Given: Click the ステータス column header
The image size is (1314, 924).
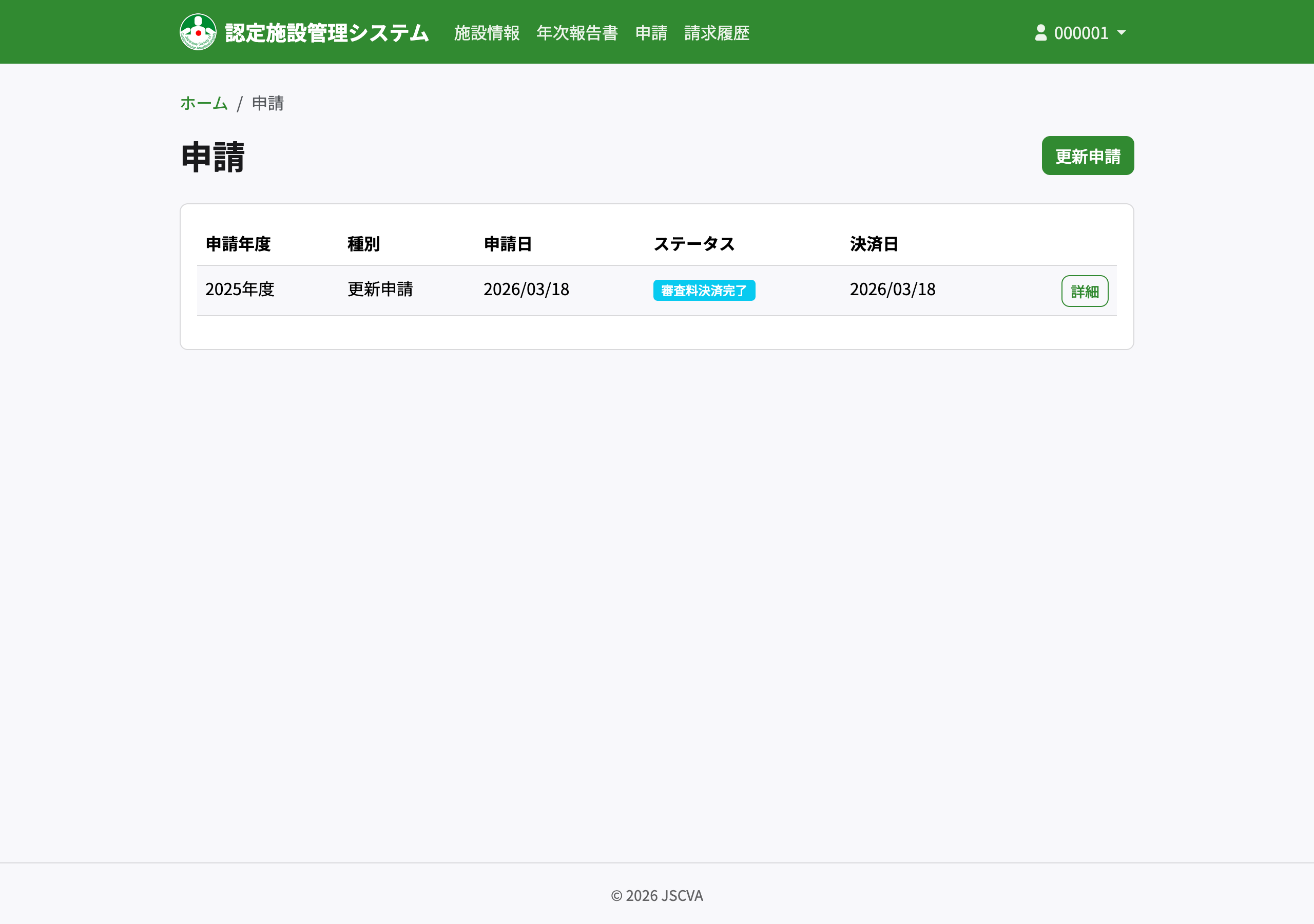Looking at the screenshot, I should click(x=694, y=244).
